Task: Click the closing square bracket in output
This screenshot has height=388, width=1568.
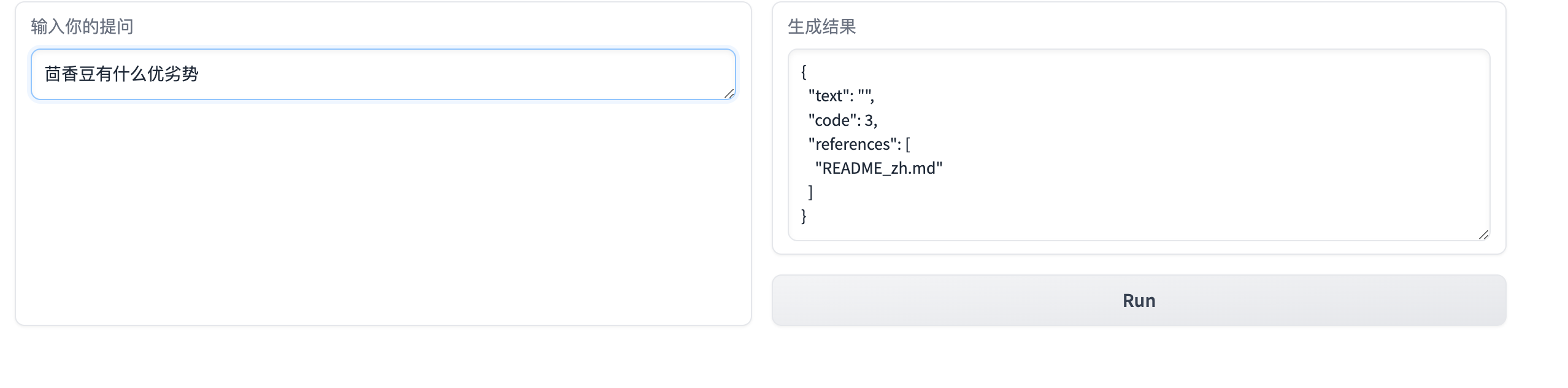Action: point(810,192)
